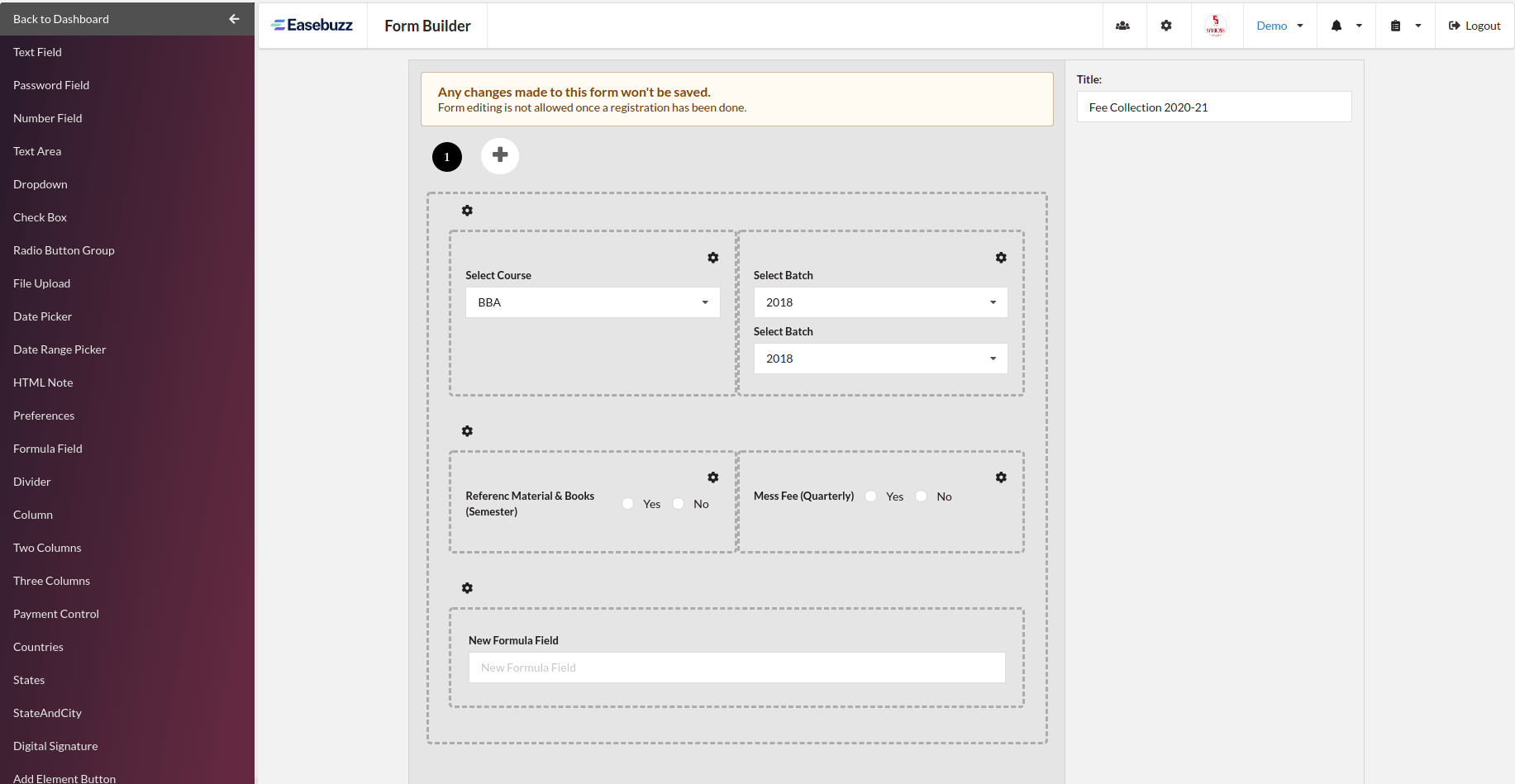The height and width of the screenshot is (784, 1515).
Task: Add a Digital Signature element
Action: 127,746
